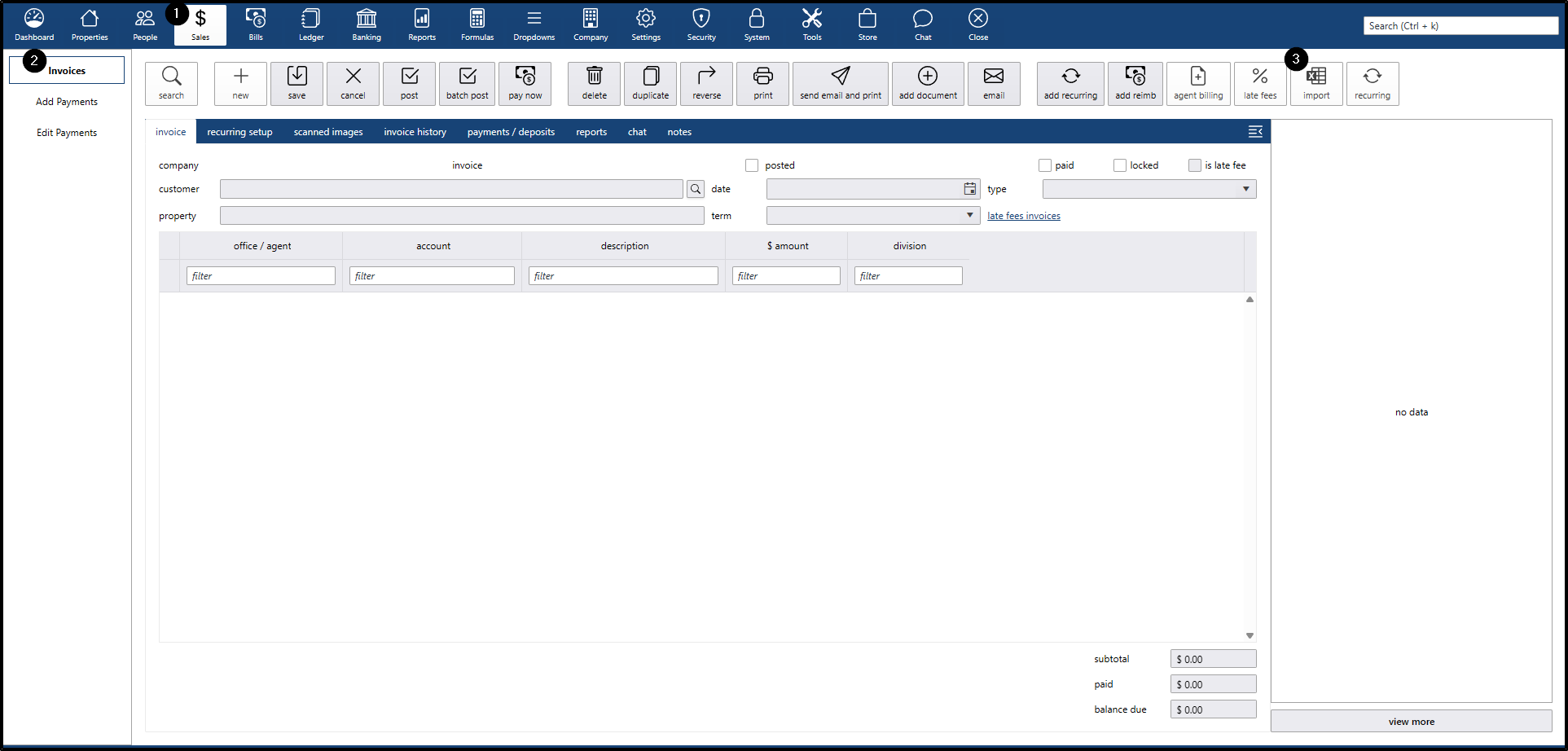1568x751 pixels.
Task: Click send email and print
Action: coord(841,84)
